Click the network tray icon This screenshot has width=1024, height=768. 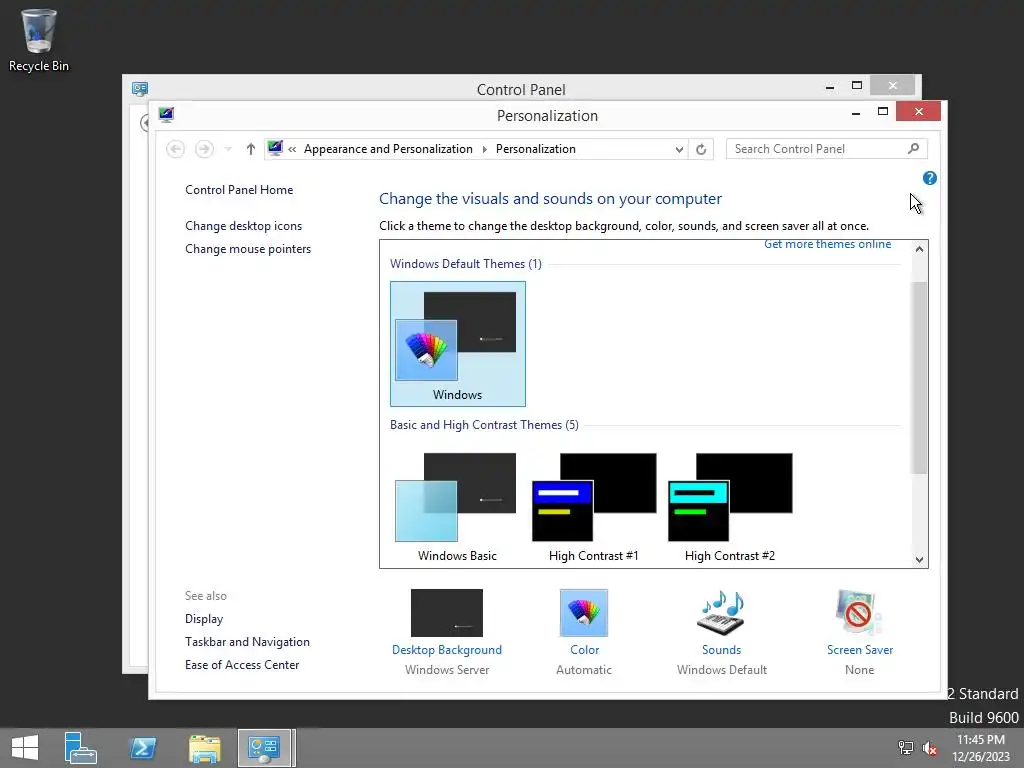[906, 748]
